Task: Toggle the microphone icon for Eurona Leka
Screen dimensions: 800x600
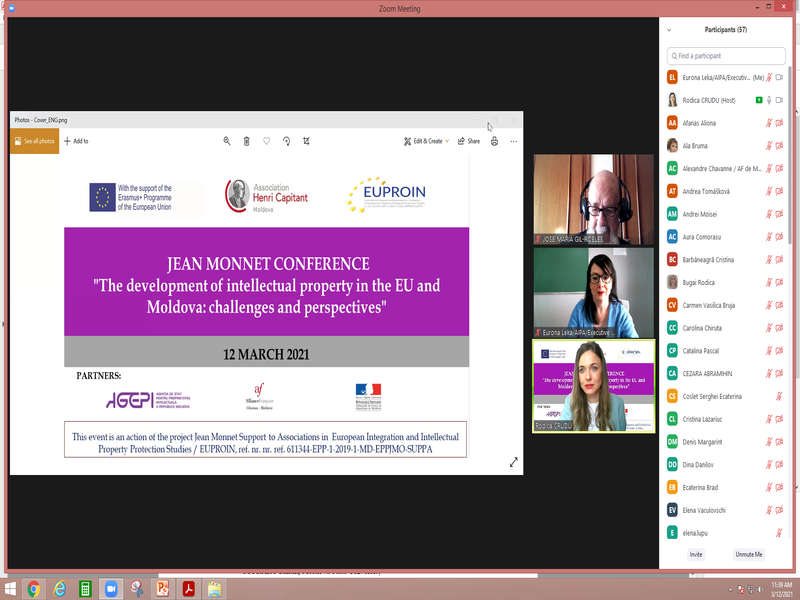Action: tap(769, 77)
